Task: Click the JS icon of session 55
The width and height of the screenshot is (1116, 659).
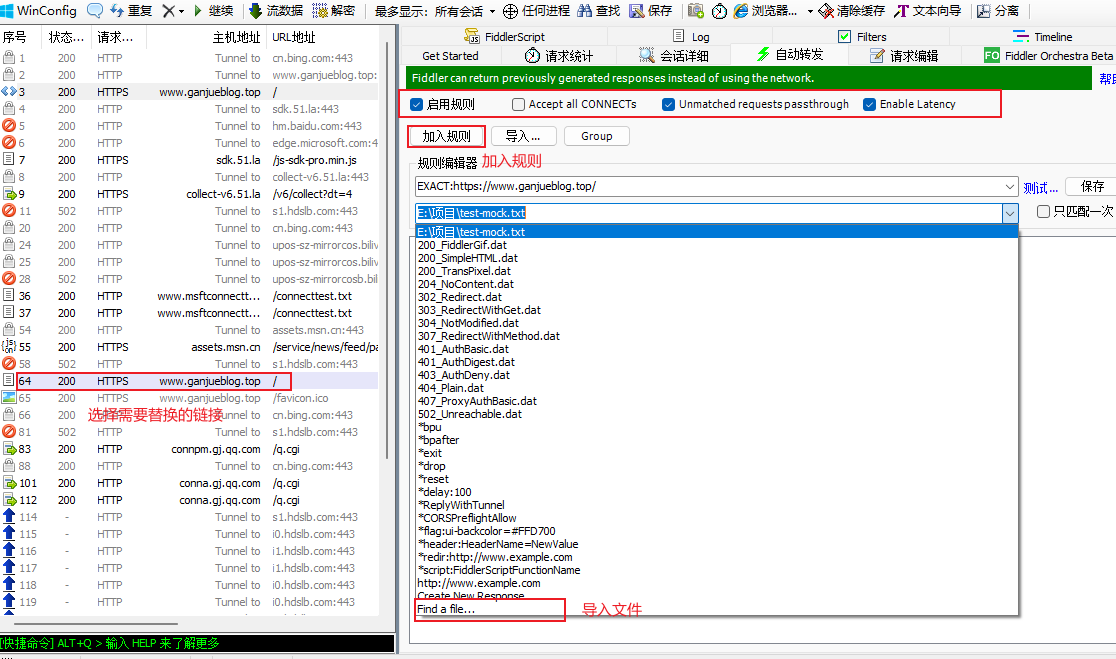Action: click(9, 347)
